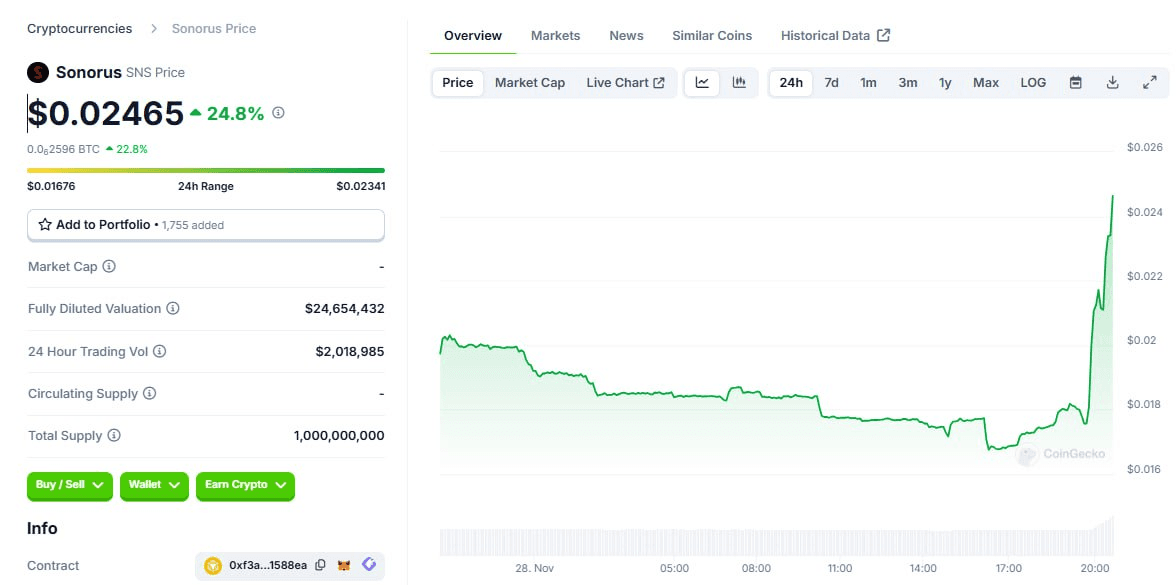The height and width of the screenshot is (585, 1176).
Task: Expand the chart to fullscreen
Action: pyautogui.click(x=1149, y=82)
